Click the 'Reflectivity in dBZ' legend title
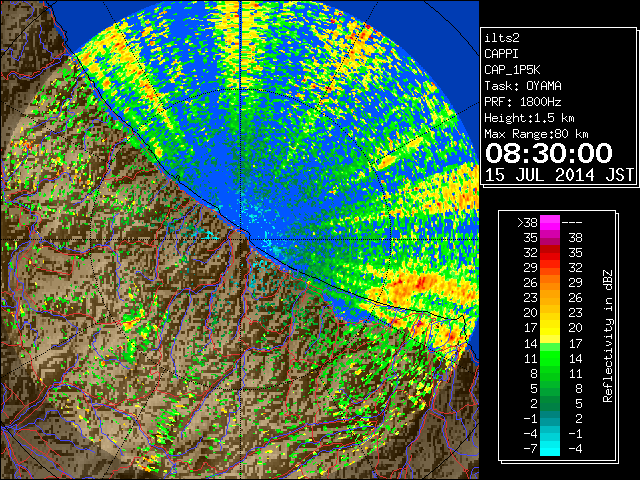Image resolution: width=640 pixels, height=480 pixels. click(x=607, y=336)
